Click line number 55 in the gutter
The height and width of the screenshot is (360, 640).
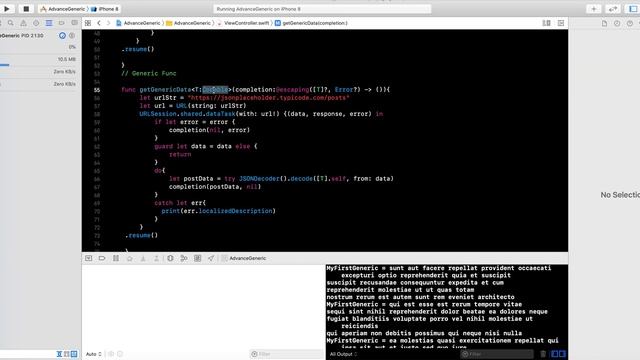97,90
